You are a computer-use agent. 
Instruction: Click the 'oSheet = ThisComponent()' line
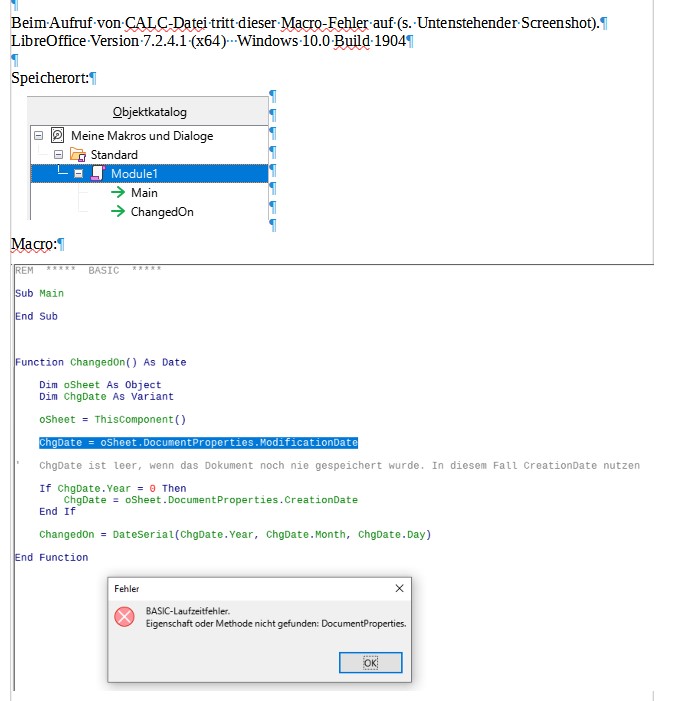coord(112,419)
